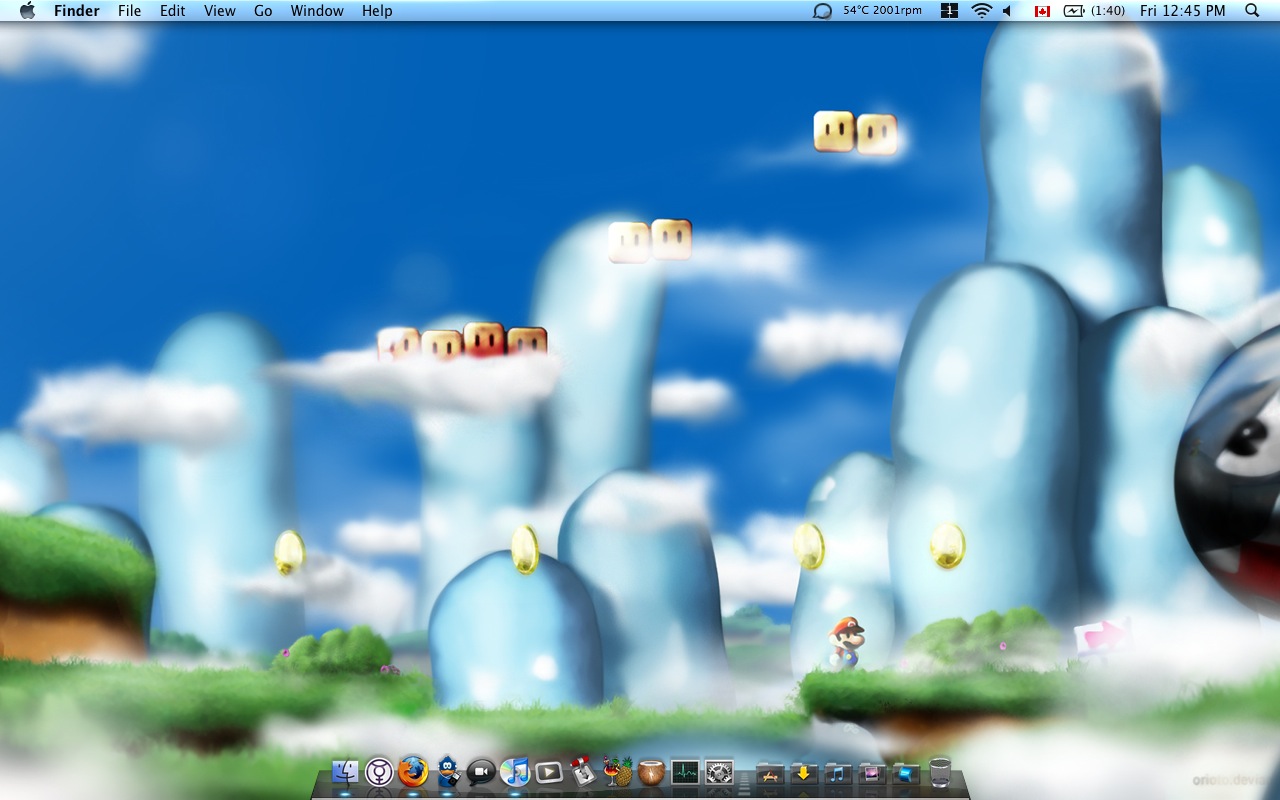This screenshot has height=800, width=1280.
Task: Open HandBrake cocktail pineapple icon
Action: click(617, 772)
